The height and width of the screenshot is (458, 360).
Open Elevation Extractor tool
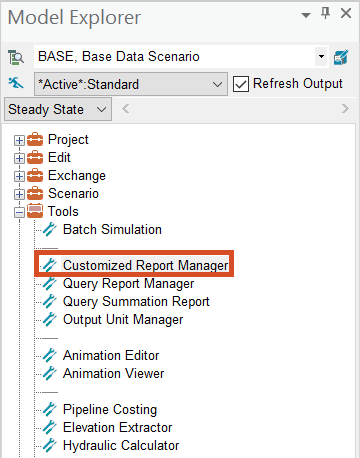click(118, 427)
